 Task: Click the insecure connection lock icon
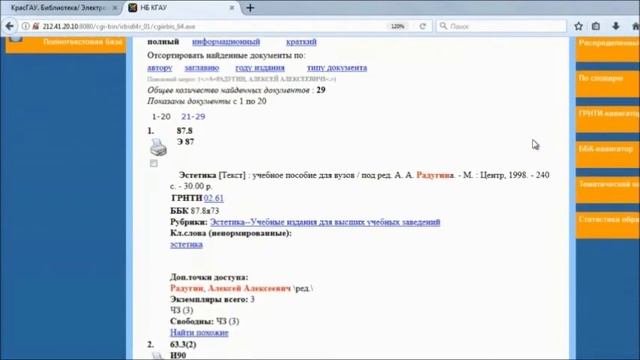tap(36, 26)
